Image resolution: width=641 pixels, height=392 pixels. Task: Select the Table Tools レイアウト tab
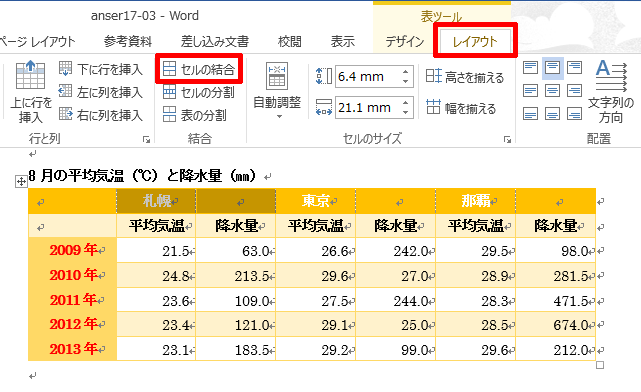(475, 42)
